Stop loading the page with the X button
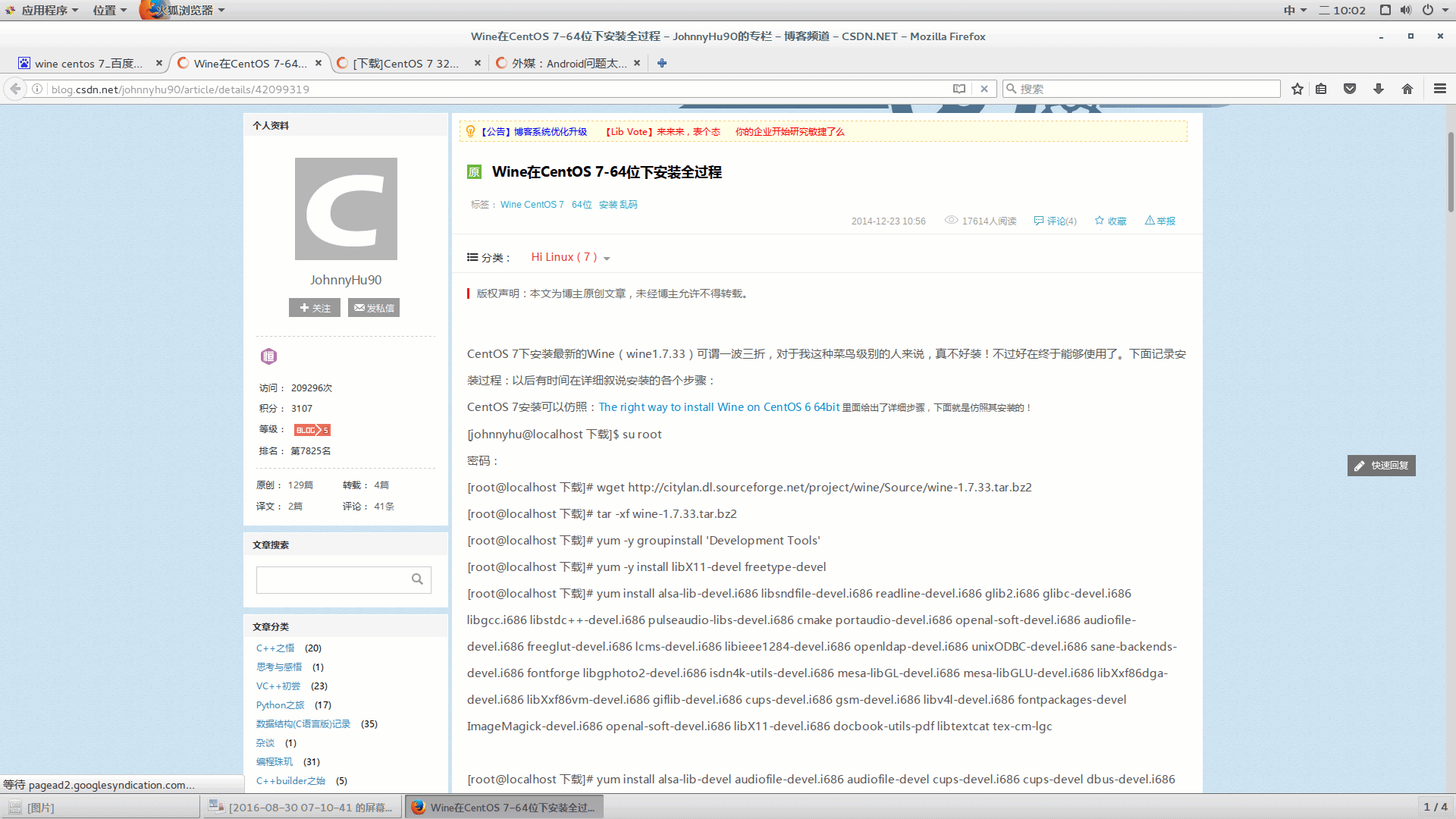The height and width of the screenshot is (819, 1456). tap(984, 89)
